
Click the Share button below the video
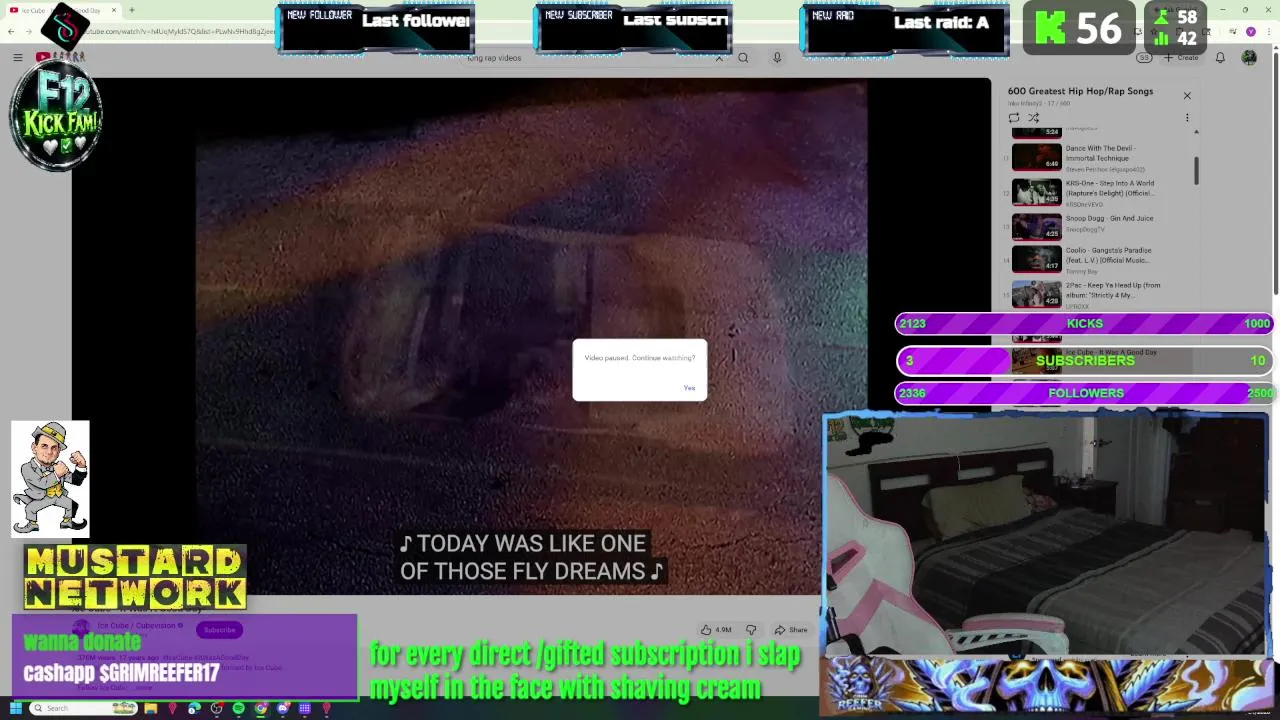791,630
